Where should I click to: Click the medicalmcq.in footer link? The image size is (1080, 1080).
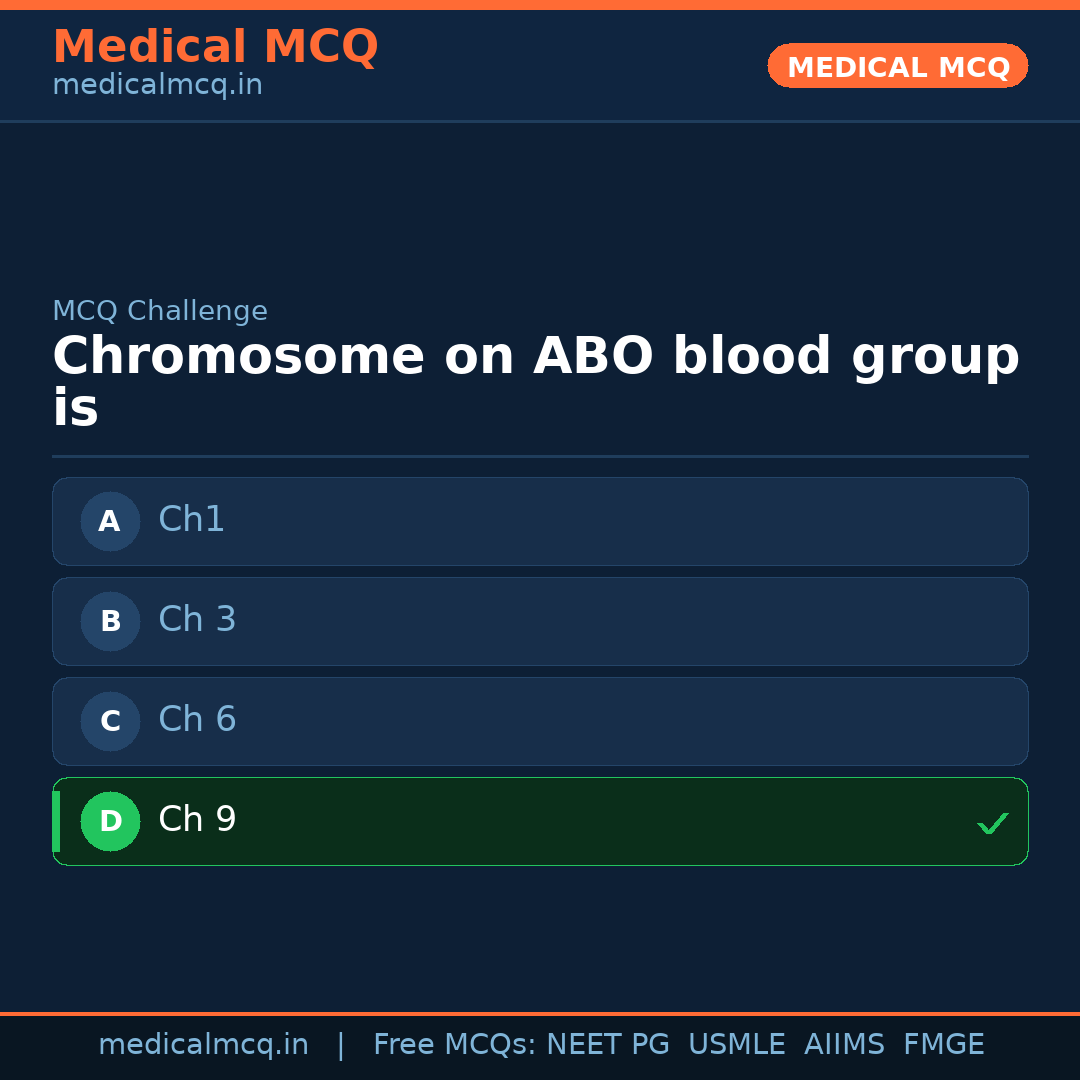[x=204, y=1044]
